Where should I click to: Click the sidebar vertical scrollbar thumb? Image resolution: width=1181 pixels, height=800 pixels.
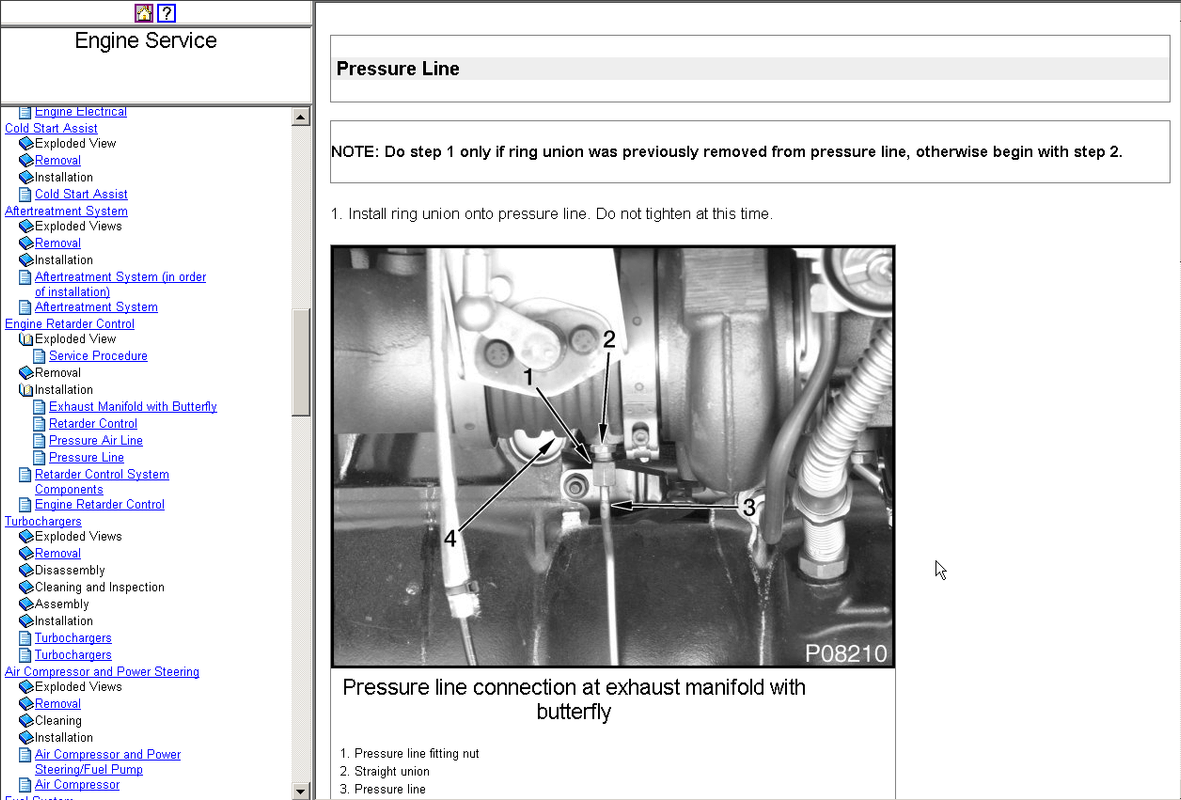[301, 362]
